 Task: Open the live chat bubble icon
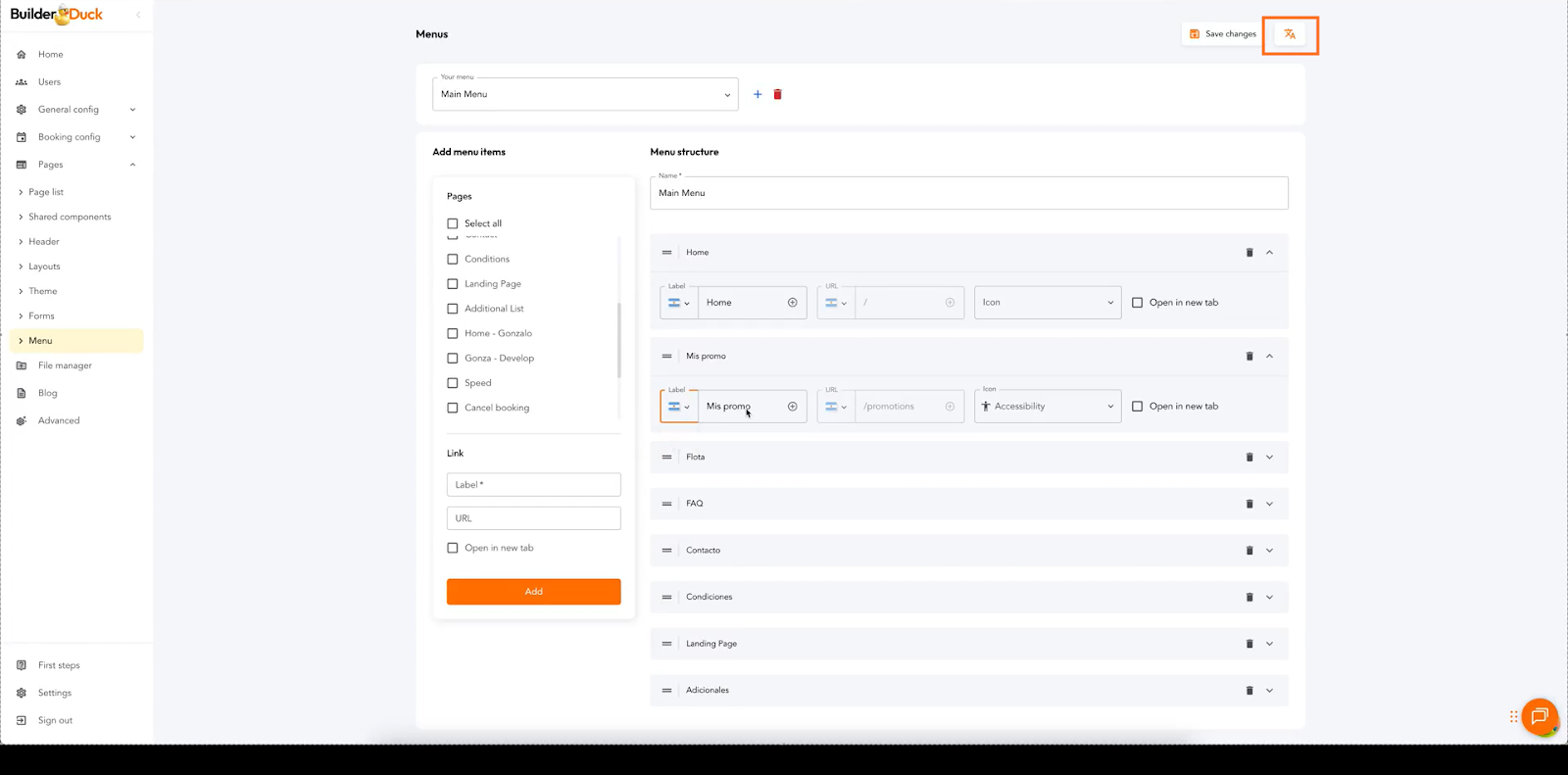(1540, 716)
